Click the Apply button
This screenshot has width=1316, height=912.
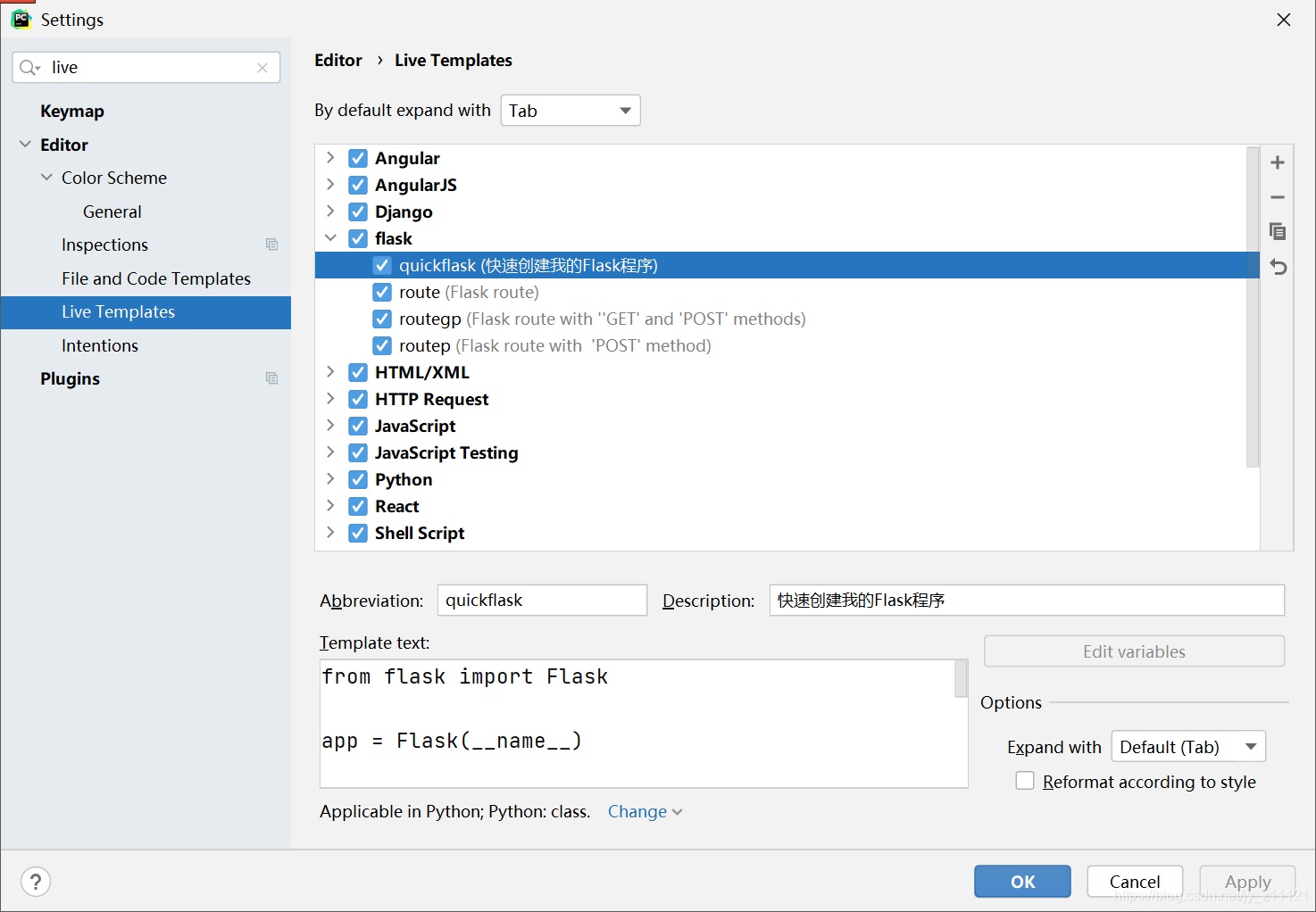pyautogui.click(x=1247, y=882)
